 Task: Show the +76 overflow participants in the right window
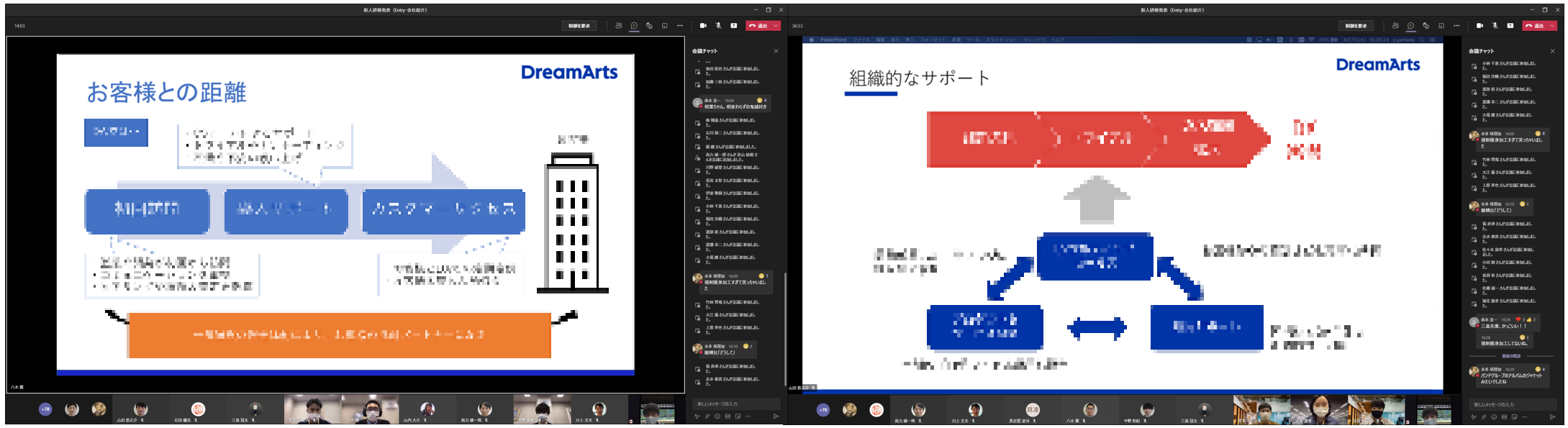coord(823,410)
